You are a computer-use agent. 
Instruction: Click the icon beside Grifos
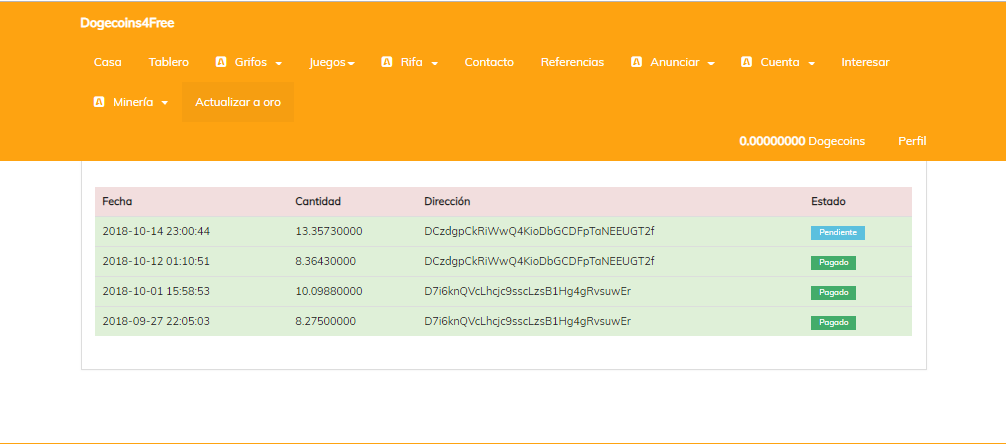(221, 62)
